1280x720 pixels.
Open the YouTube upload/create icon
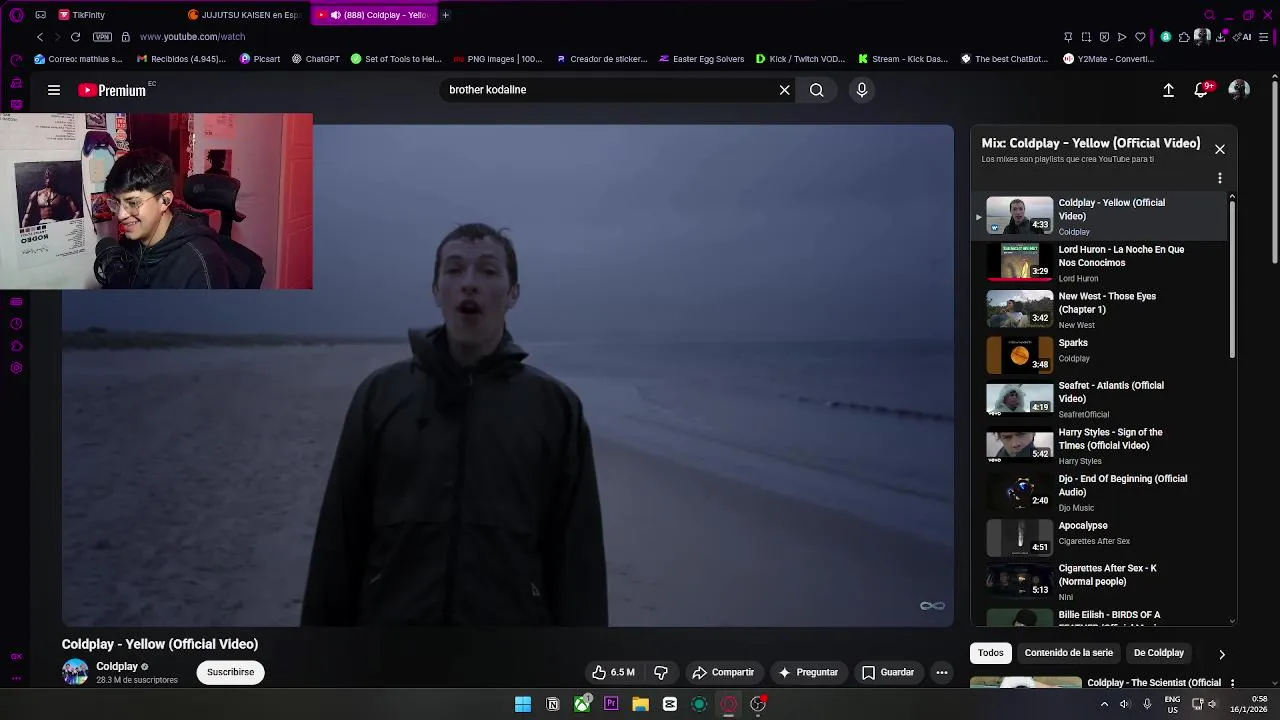(x=1168, y=90)
